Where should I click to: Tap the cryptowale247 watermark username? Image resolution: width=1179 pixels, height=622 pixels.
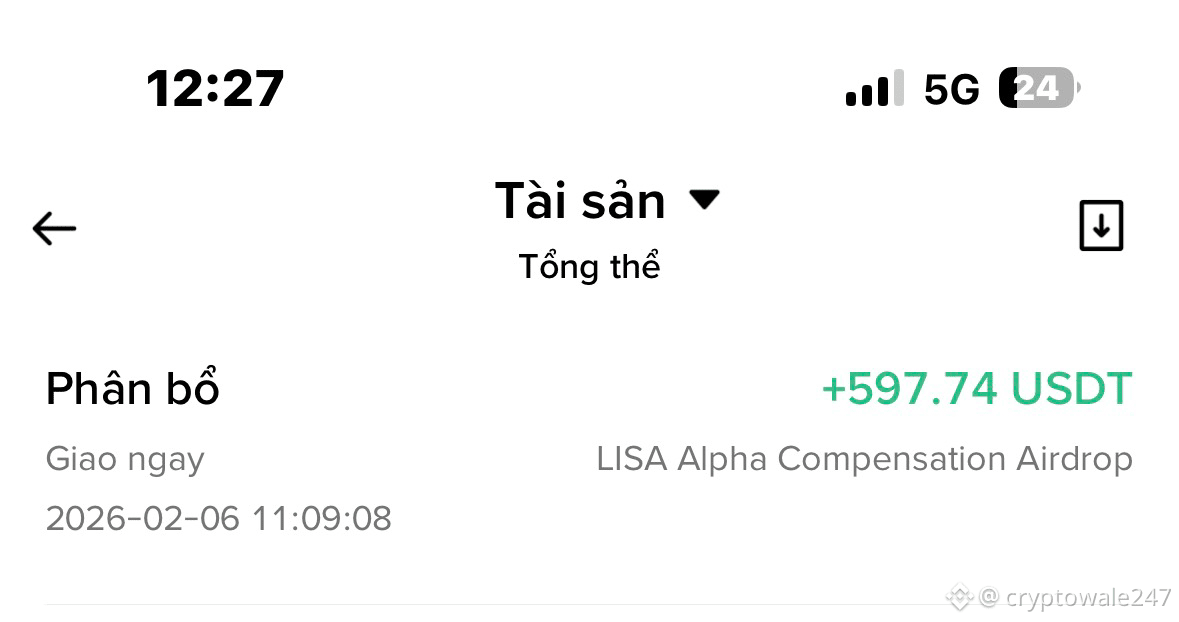click(x=1088, y=597)
